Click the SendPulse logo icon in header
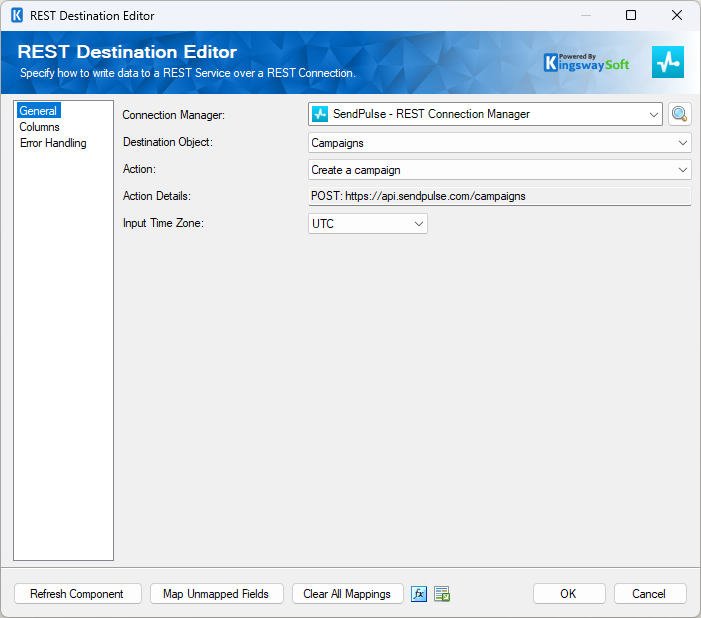 coord(667,62)
